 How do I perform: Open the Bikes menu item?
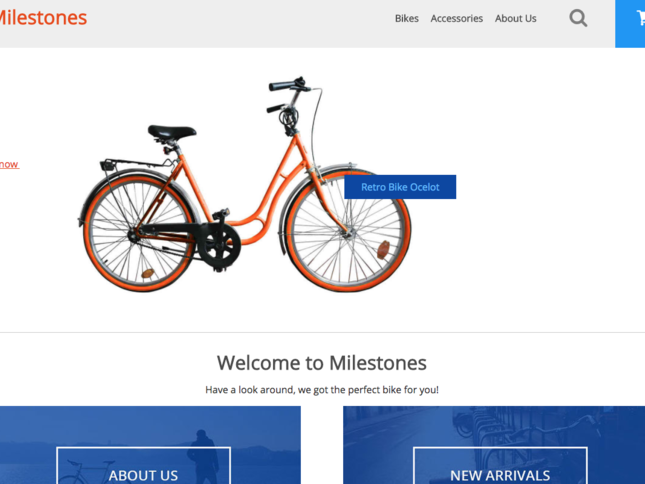406,19
